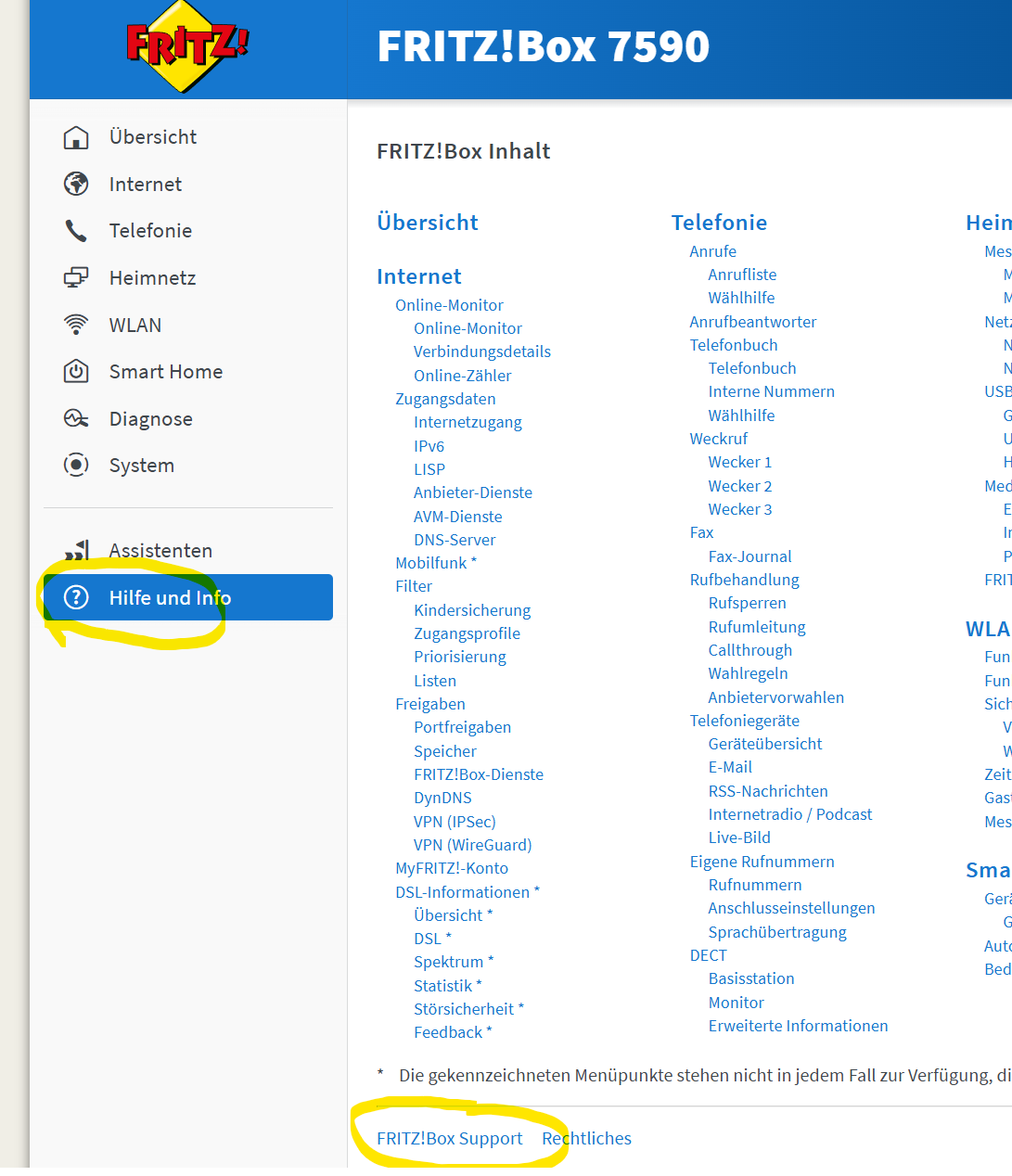Select Hilfe und Info menu entry
This screenshot has height=1176, width=1012.
(x=188, y=597)
